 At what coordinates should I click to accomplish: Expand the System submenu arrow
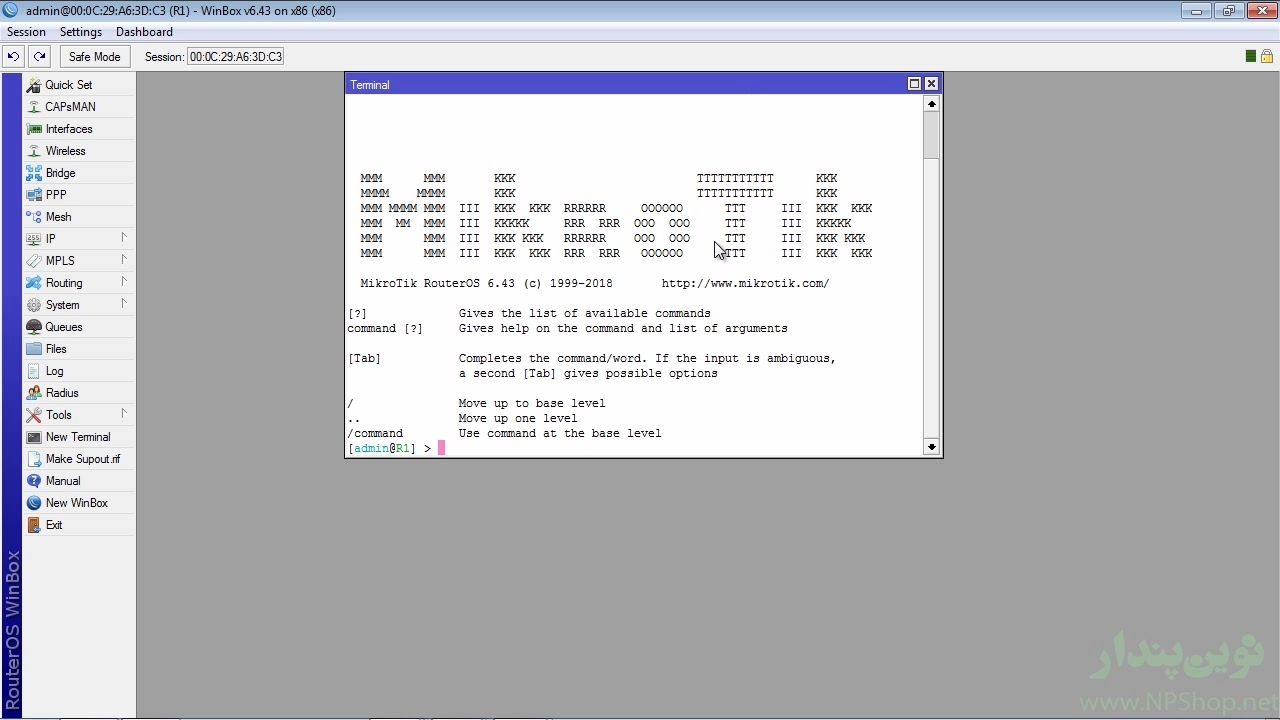coord(124,304)
